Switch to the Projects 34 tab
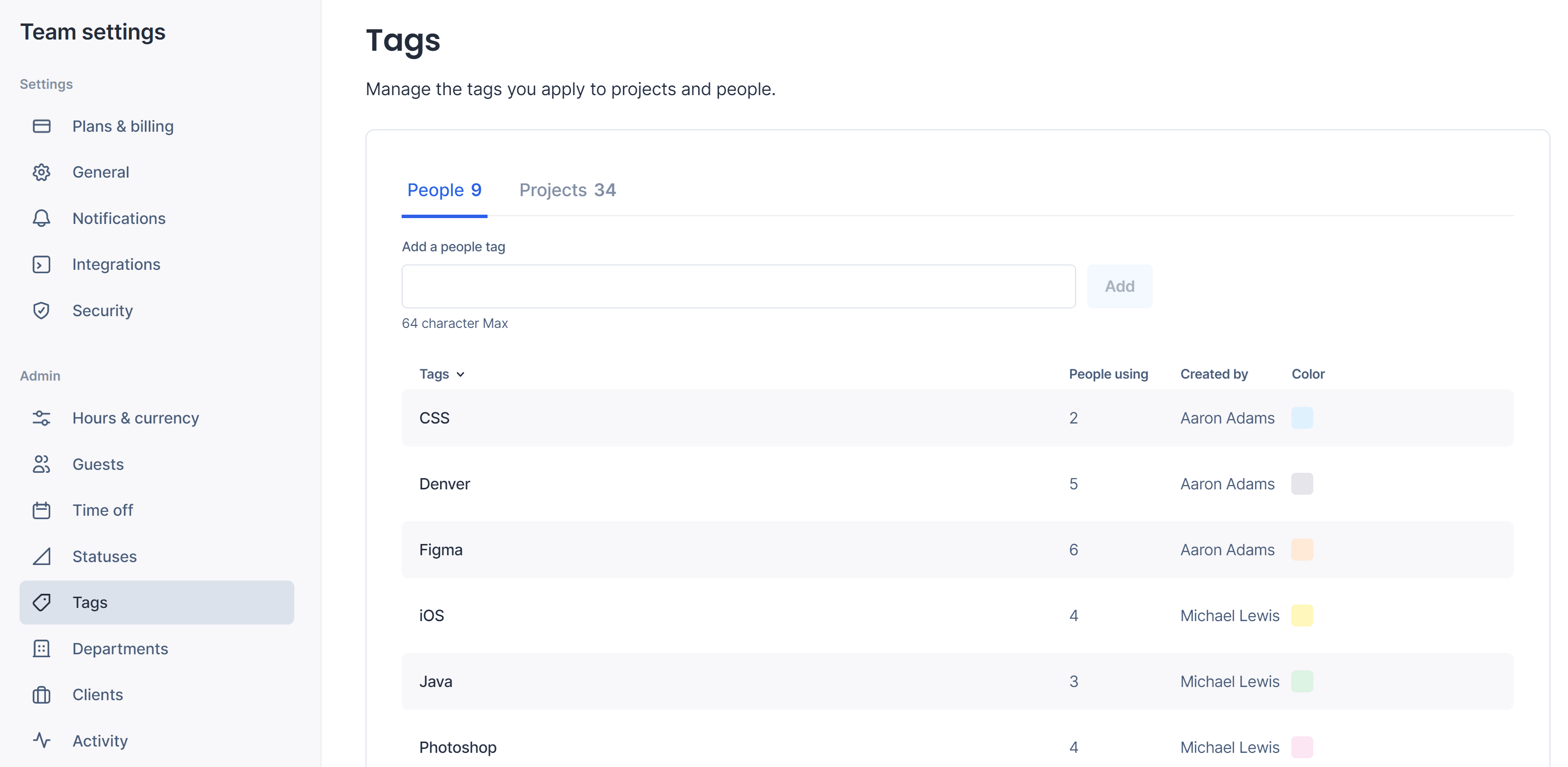This screenshot has height=767, width=1568. 567,190
